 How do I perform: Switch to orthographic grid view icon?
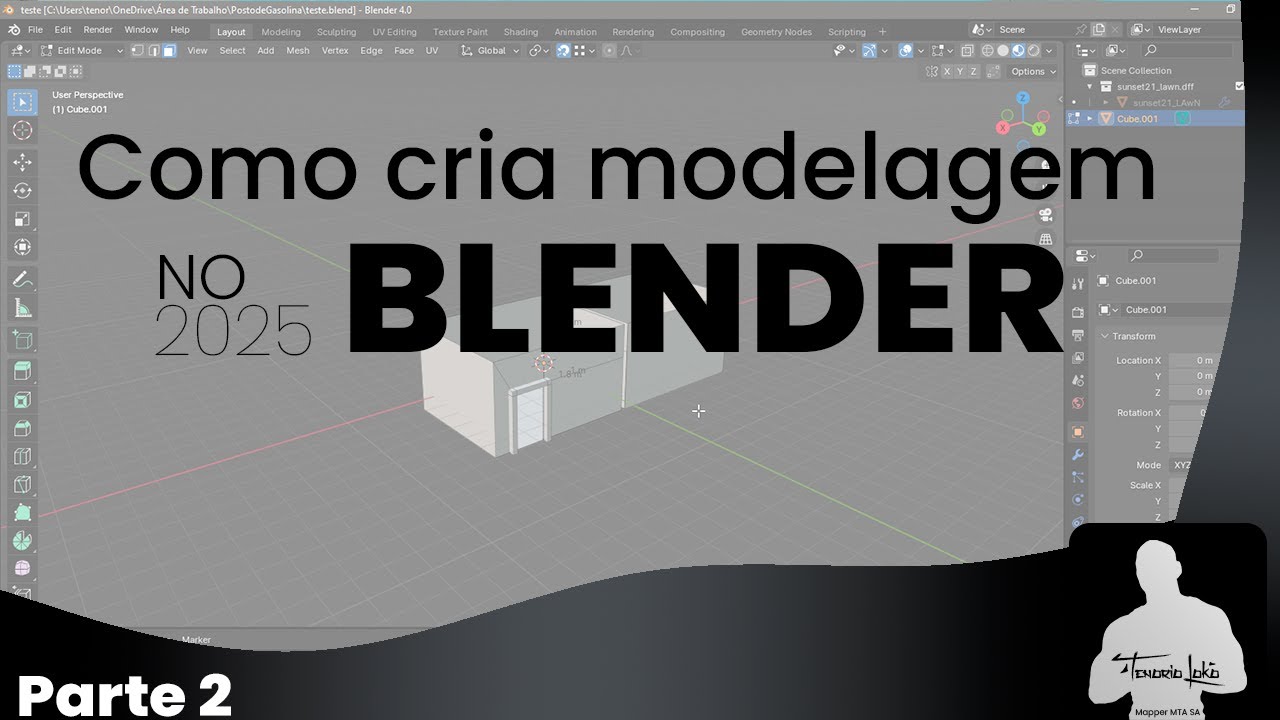1046,240
